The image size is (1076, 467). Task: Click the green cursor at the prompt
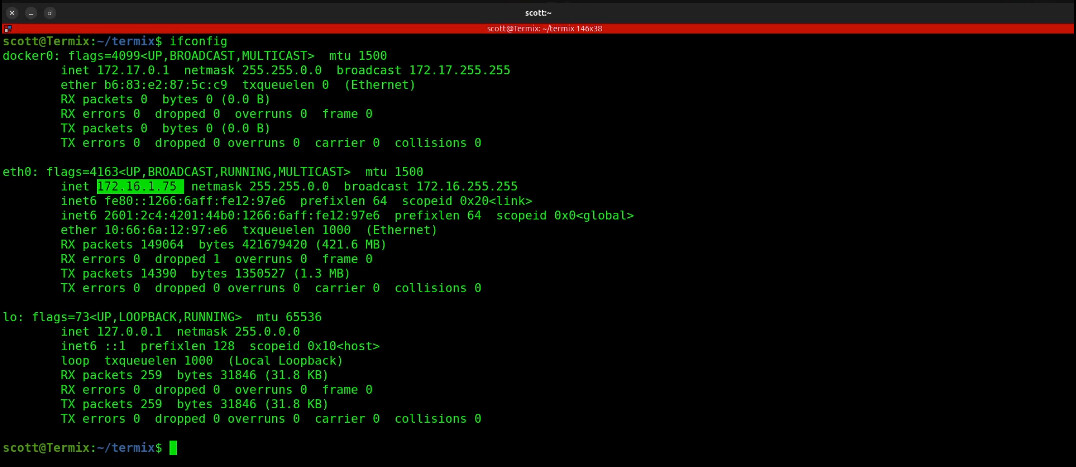tap(173, 448)
